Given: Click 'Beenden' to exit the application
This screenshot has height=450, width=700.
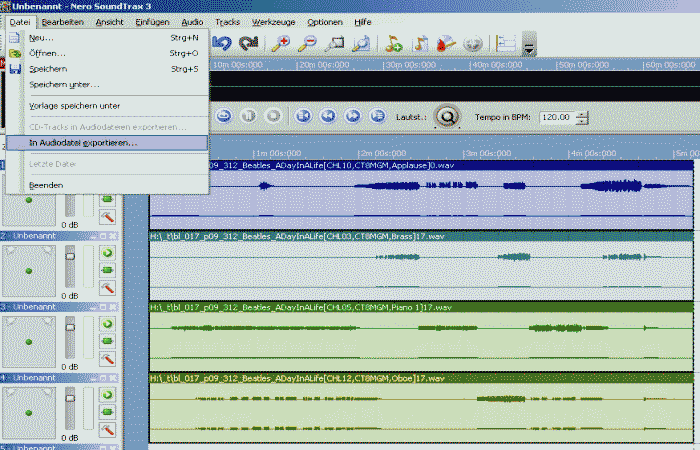Looking at the screenshot, I should click(x=46, y=185).
